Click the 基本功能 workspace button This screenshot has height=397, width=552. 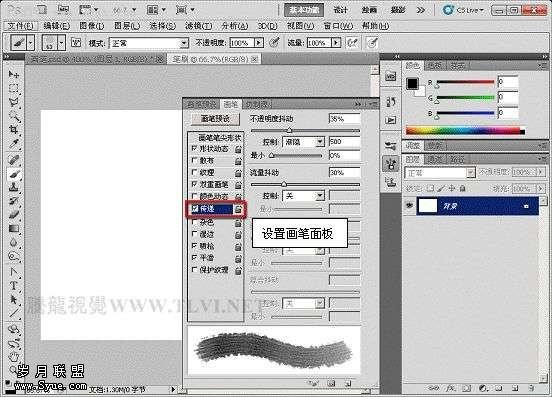pos(304,10)
